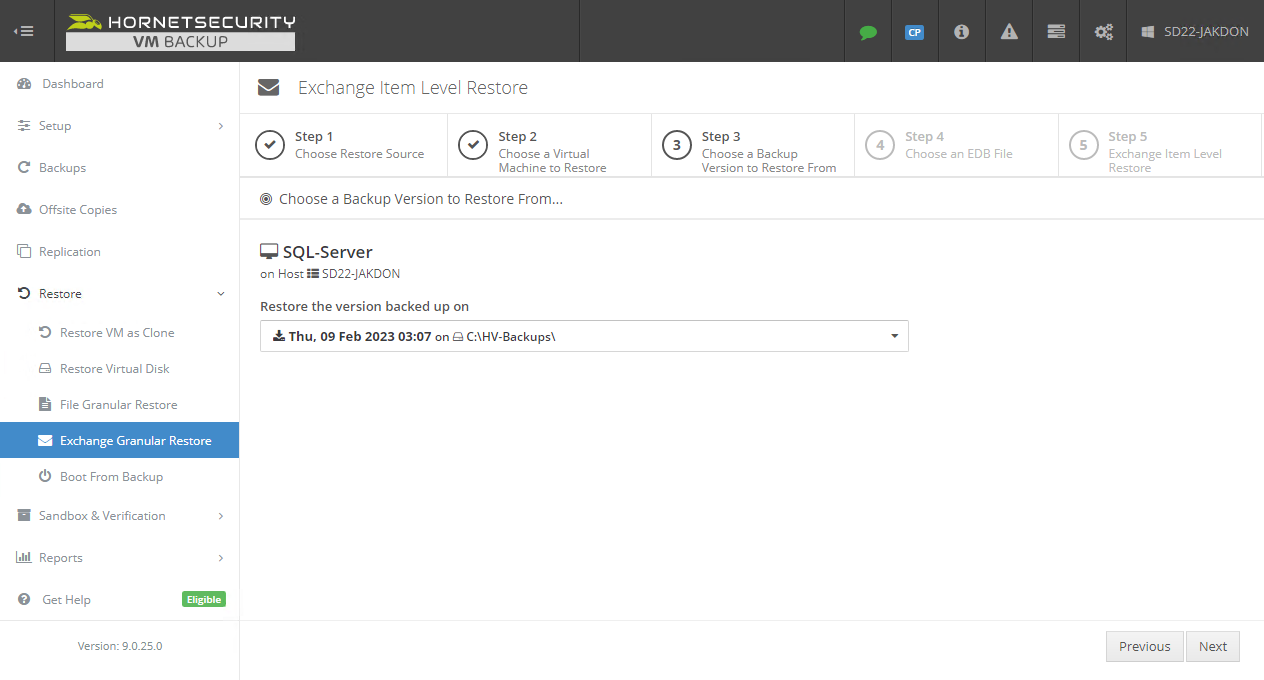
Task: Expand the Reports menu chevron
Action: pos(221,558)
